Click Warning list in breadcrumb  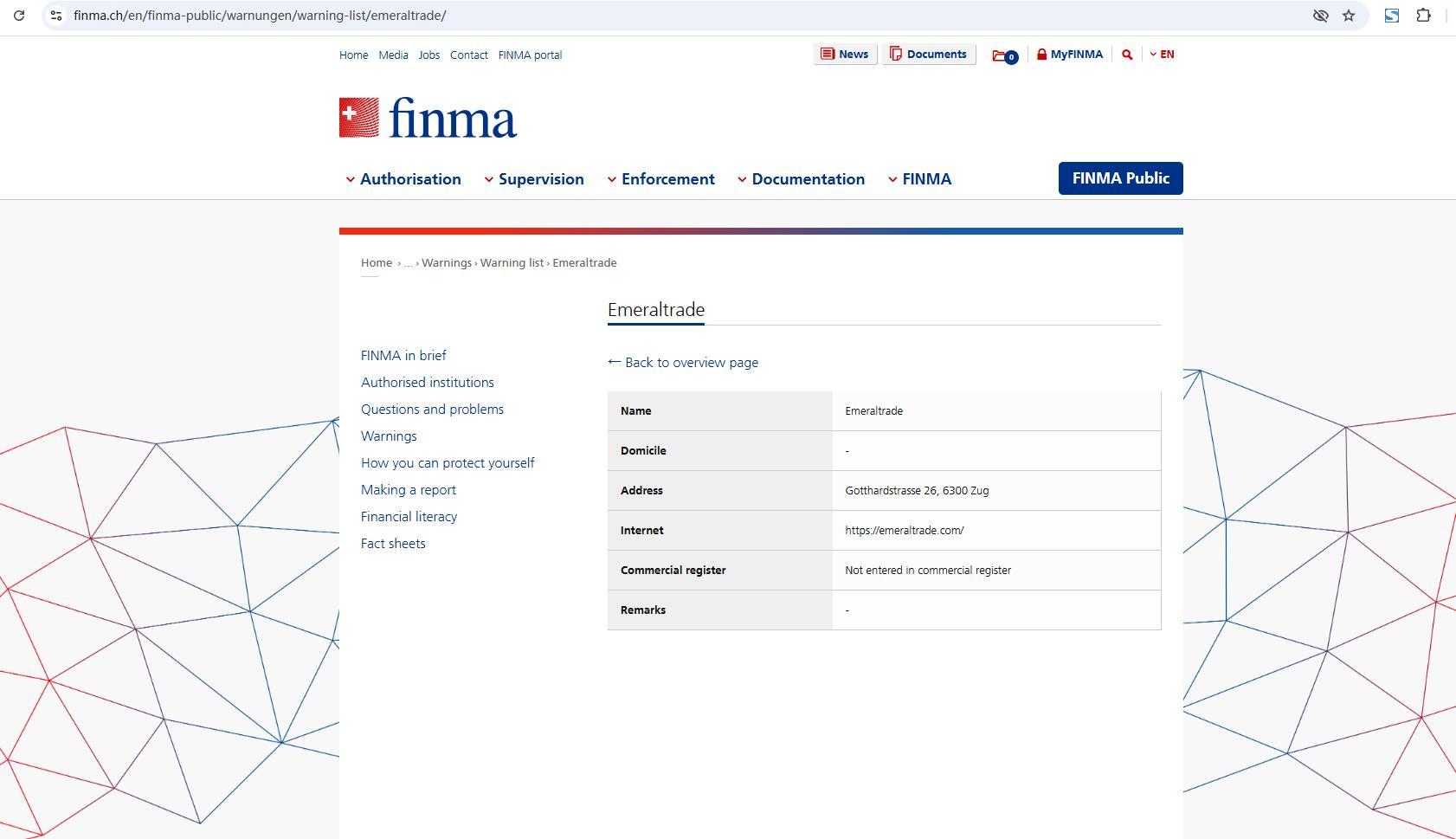[512, 263]
